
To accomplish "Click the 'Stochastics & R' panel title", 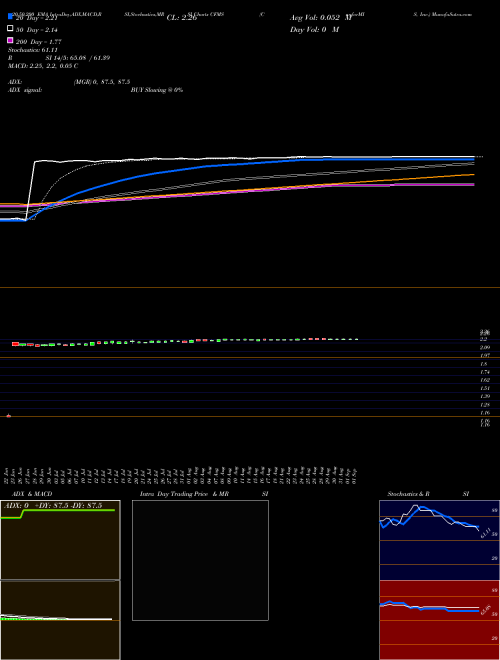I will (x=408, y=494).
